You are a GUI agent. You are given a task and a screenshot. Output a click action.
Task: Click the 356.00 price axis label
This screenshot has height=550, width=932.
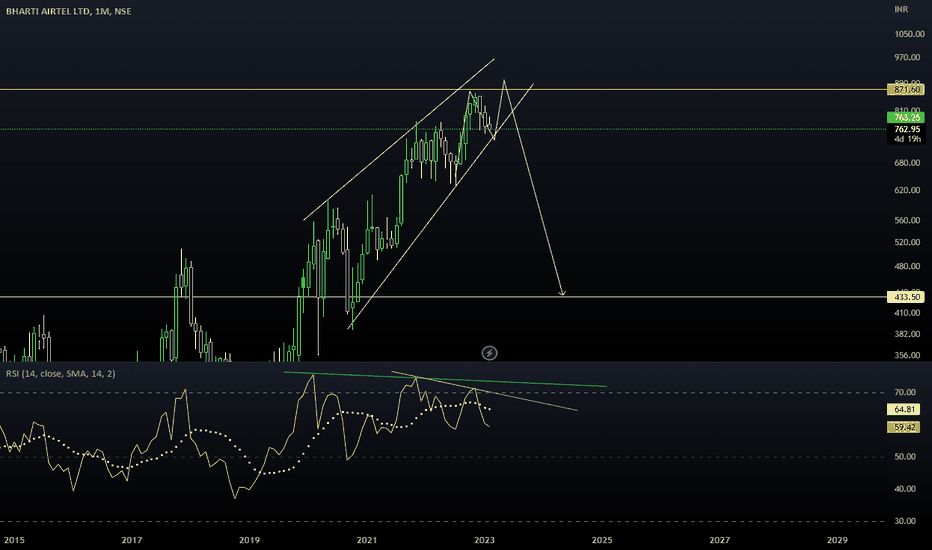[907, 356]
